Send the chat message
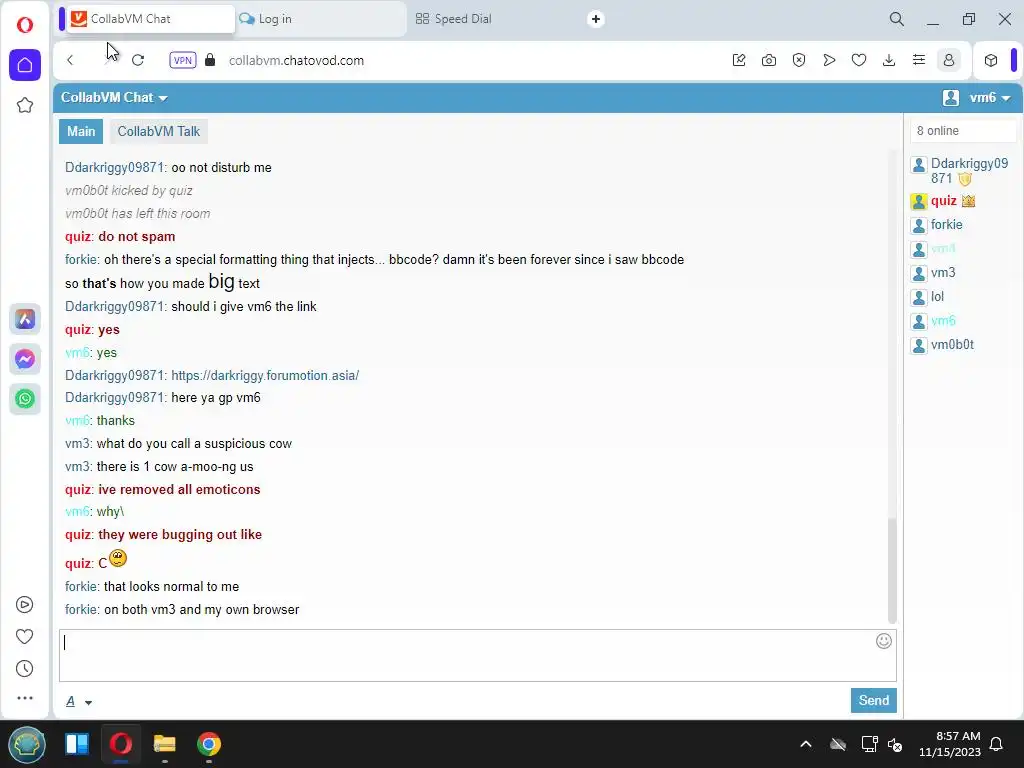The image size is (1024, 768). [x=873, y=700]
